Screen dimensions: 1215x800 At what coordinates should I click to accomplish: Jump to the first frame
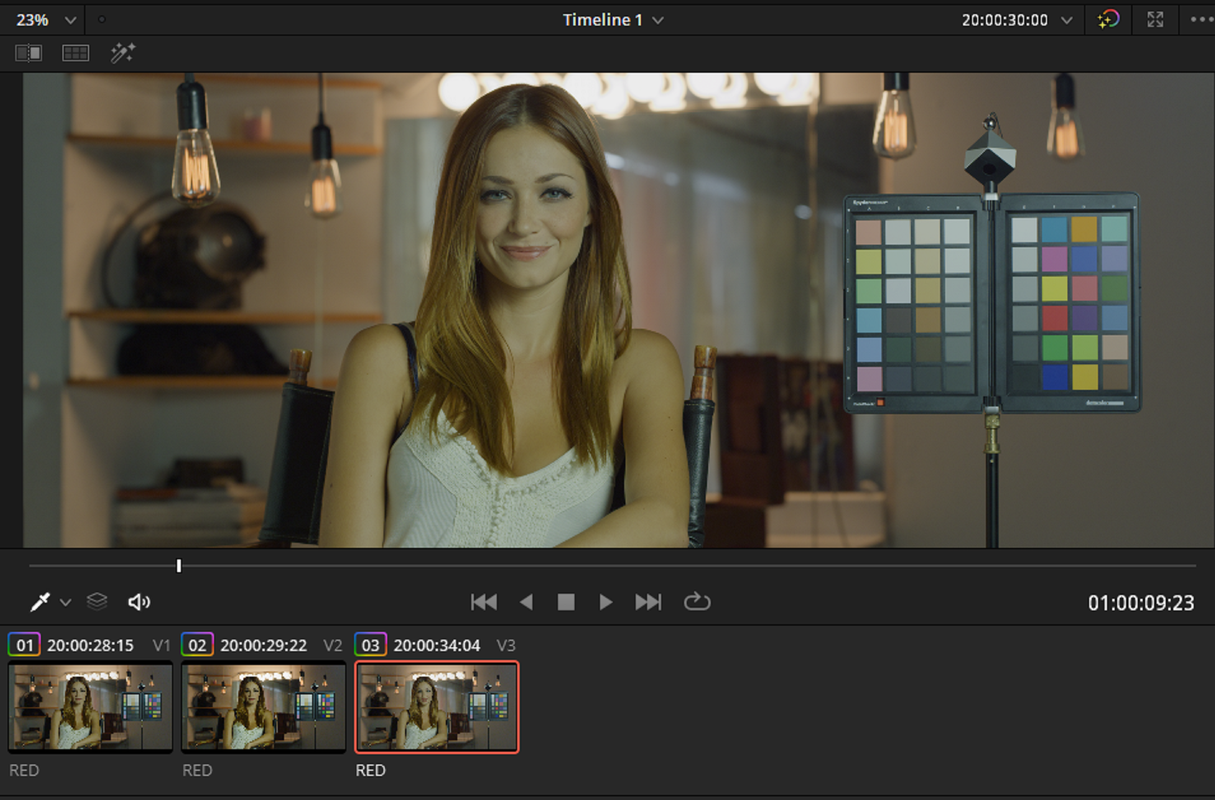484,601
